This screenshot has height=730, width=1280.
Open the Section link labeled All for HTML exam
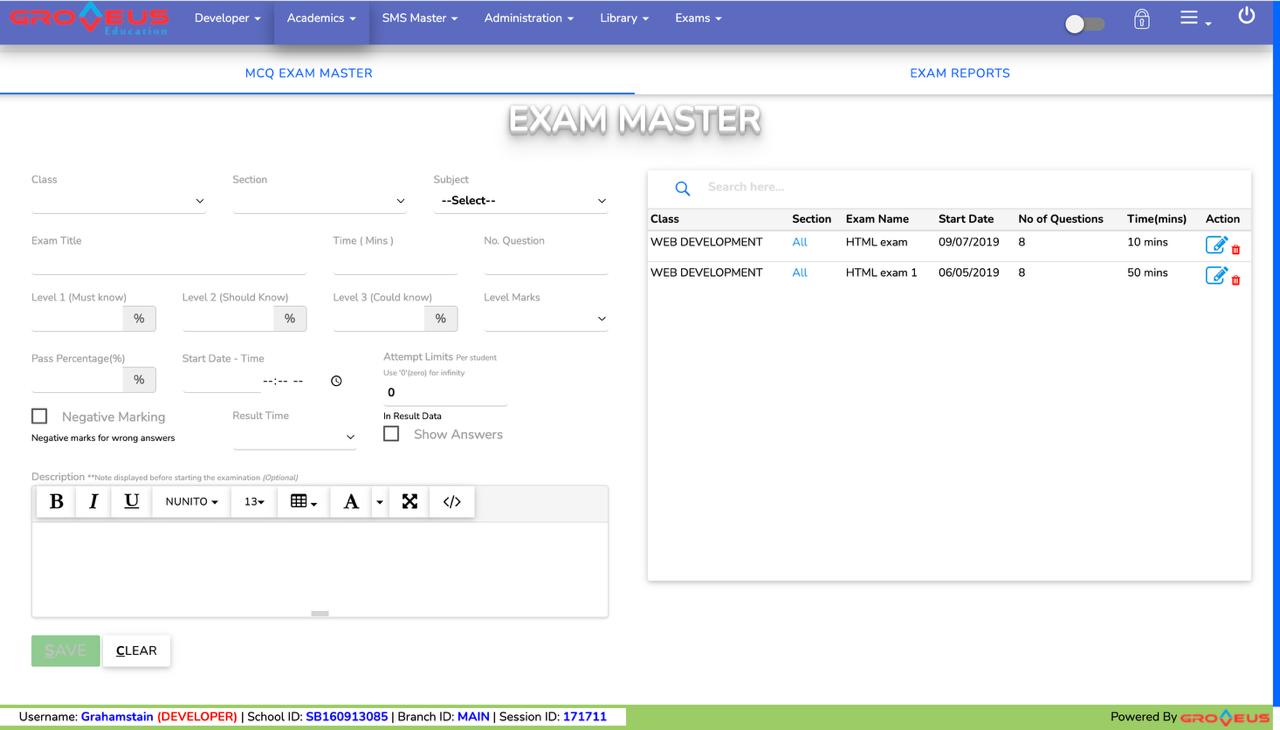(799, 242)
